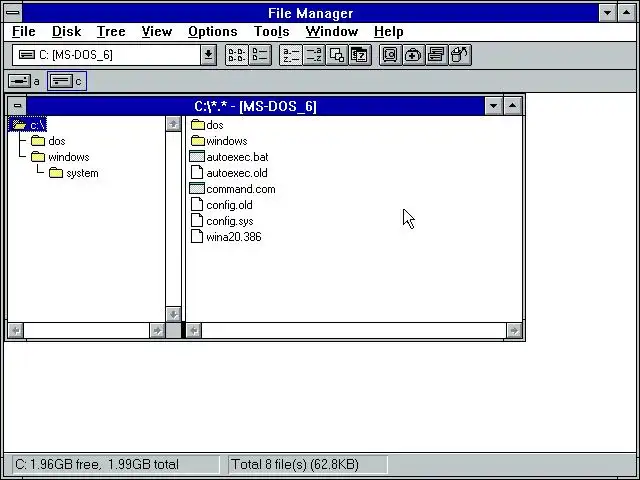The width and height of the screenshot is (640, 480).
Task: Select the command.com filename
Action: click(x=241, y=189)
